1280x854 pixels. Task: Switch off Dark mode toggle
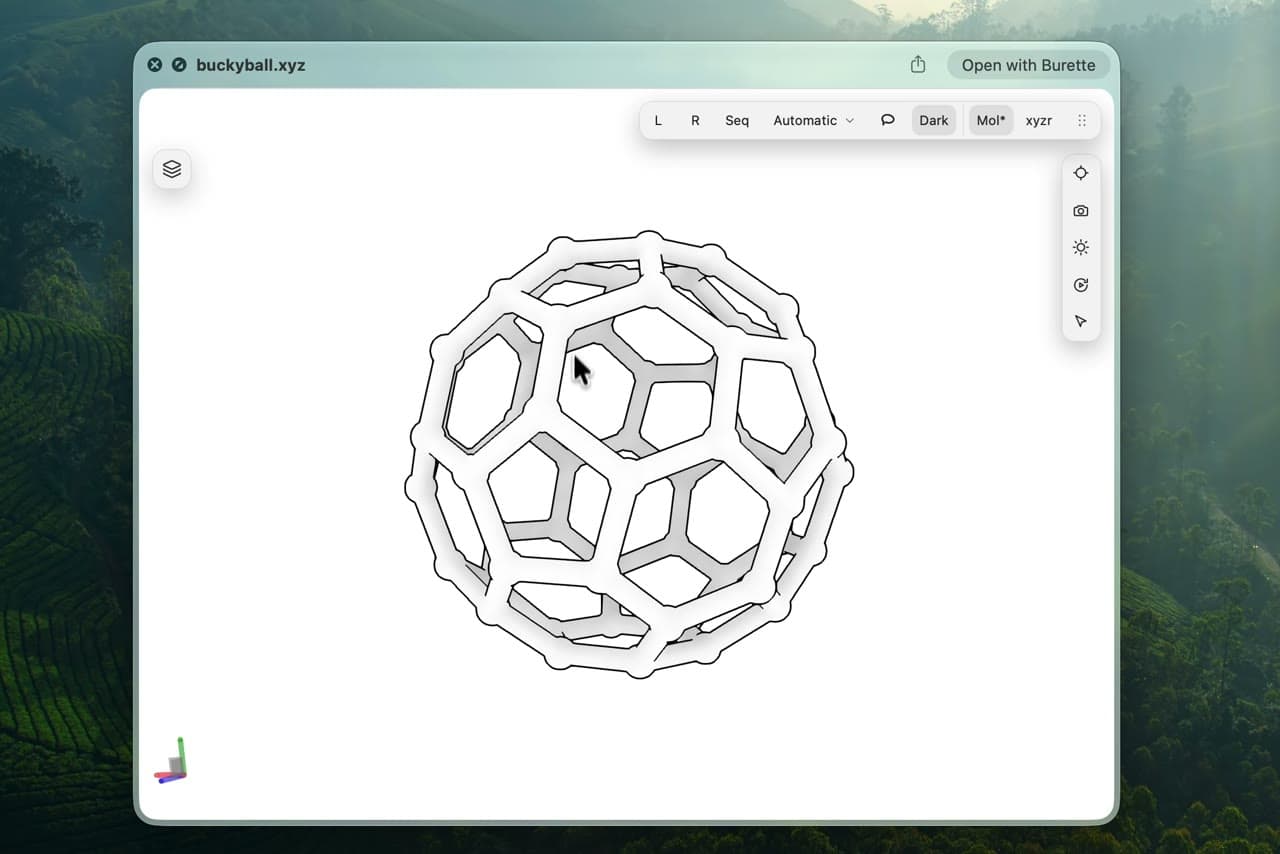934,120
